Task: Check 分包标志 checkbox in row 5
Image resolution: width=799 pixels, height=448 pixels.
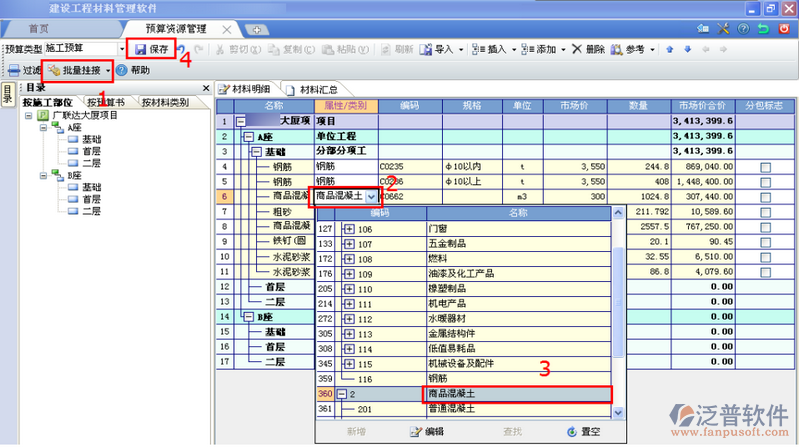Action: (766, 182)
